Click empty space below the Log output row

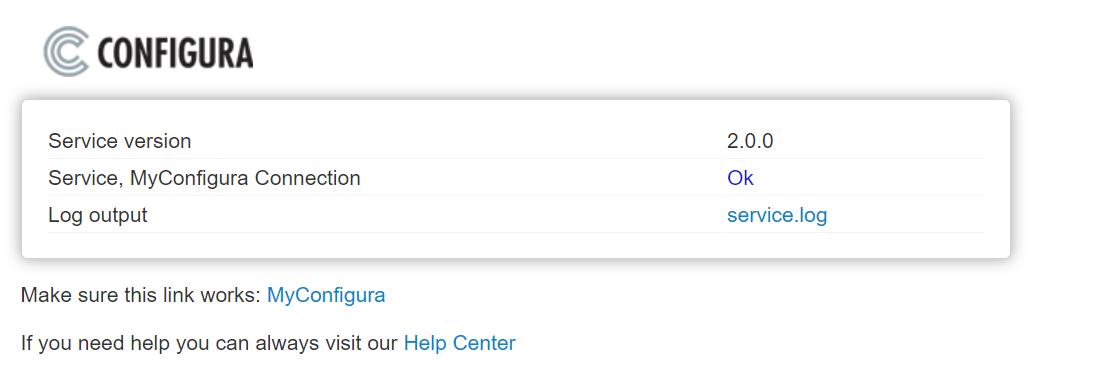(516, 245)
